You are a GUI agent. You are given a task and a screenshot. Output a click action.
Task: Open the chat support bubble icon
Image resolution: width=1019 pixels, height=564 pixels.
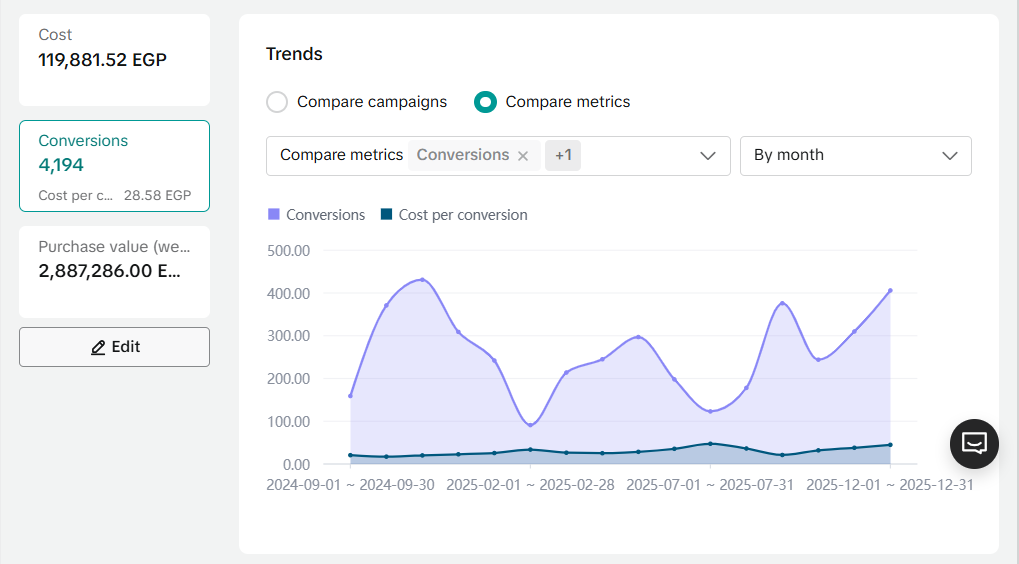(x=974, y=443)
